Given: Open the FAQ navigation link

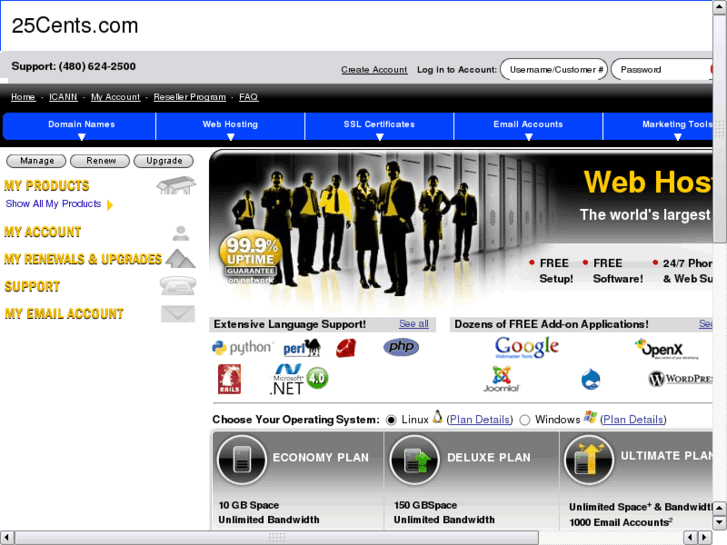Looking at the screenshot, I should [x=249, y=97].
